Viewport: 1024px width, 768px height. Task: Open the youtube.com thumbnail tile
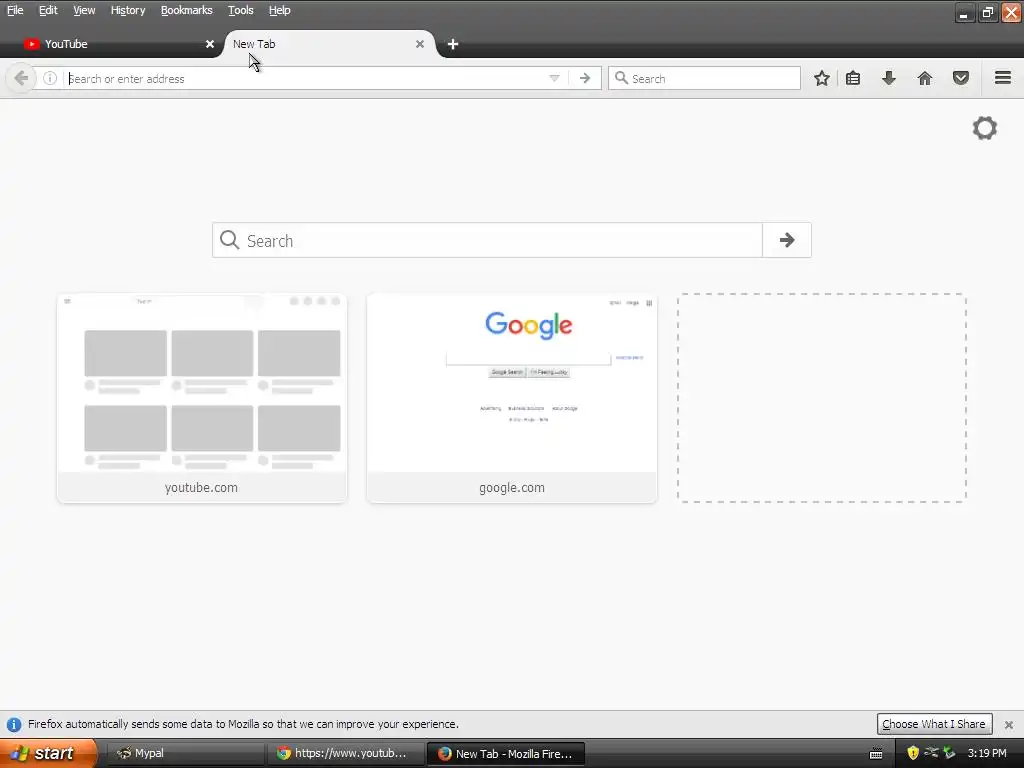coord(202,398)
